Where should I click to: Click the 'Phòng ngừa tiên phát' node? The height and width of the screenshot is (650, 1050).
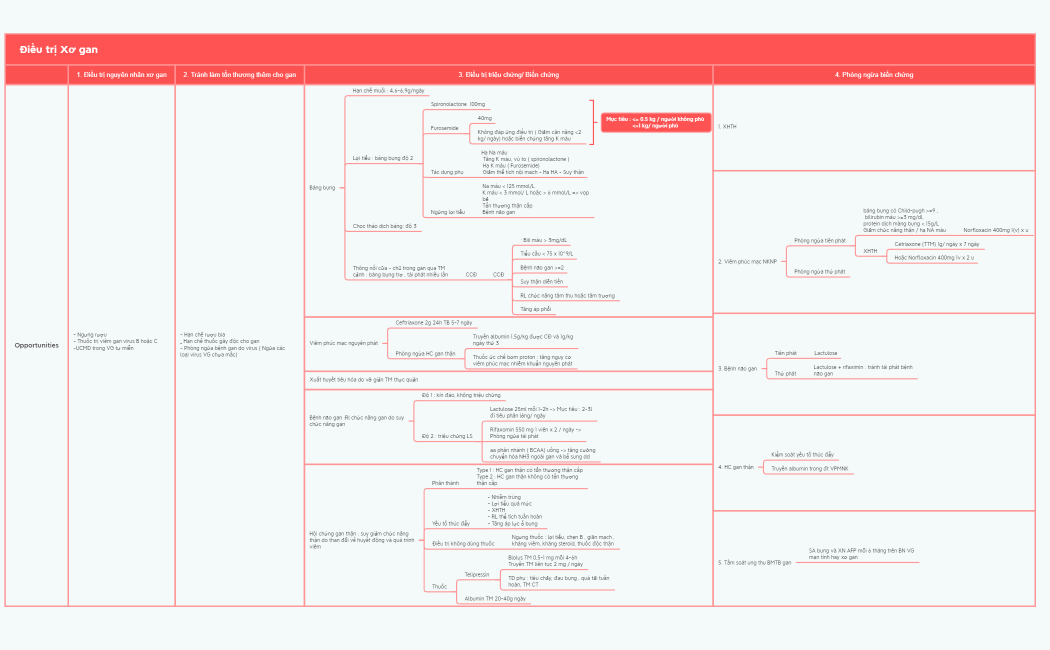click(820, 241)
